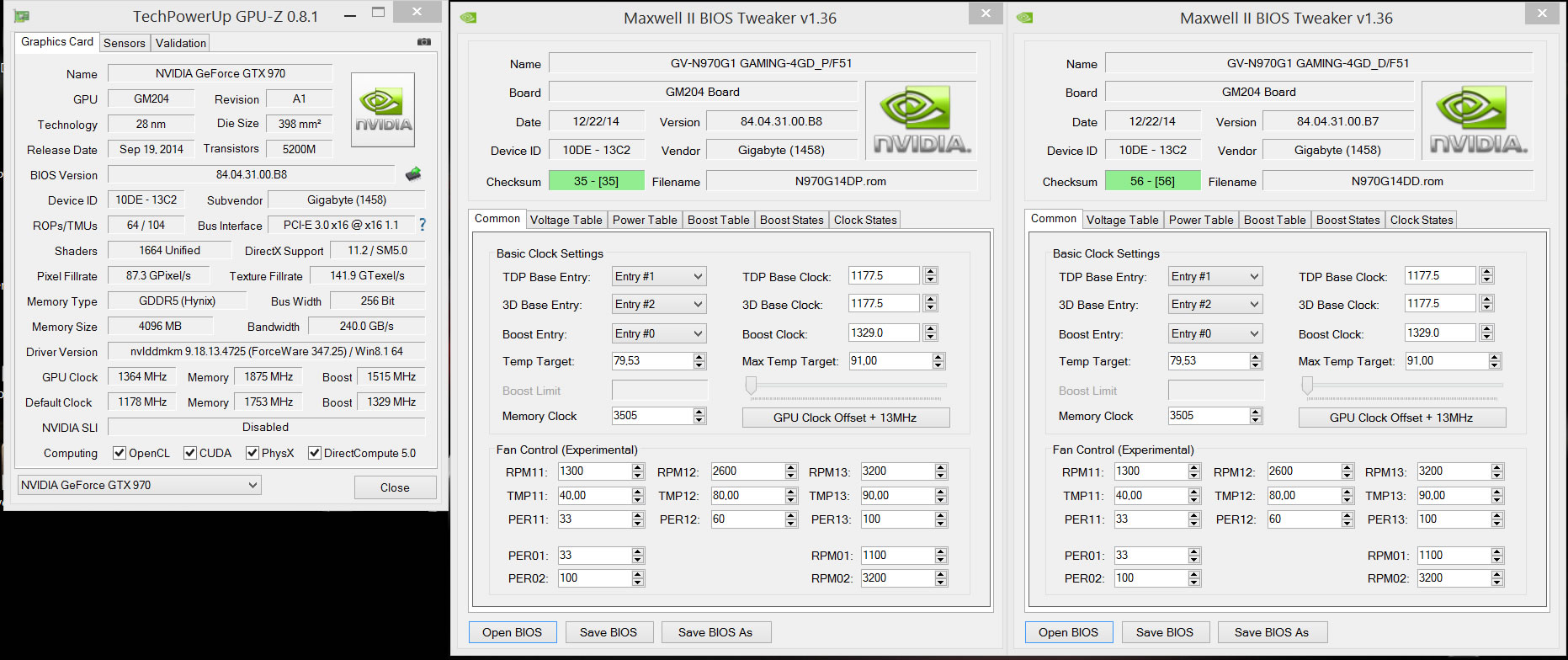Open Clock States tab in right Tweaker
1568x660 pixels.
tap(1422, 220)
